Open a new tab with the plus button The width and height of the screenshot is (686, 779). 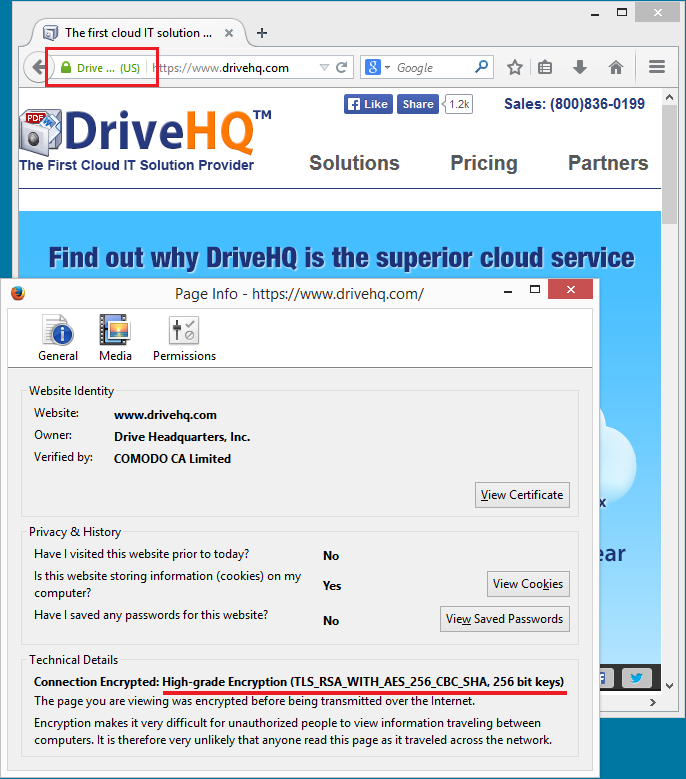tap(262, 33)
